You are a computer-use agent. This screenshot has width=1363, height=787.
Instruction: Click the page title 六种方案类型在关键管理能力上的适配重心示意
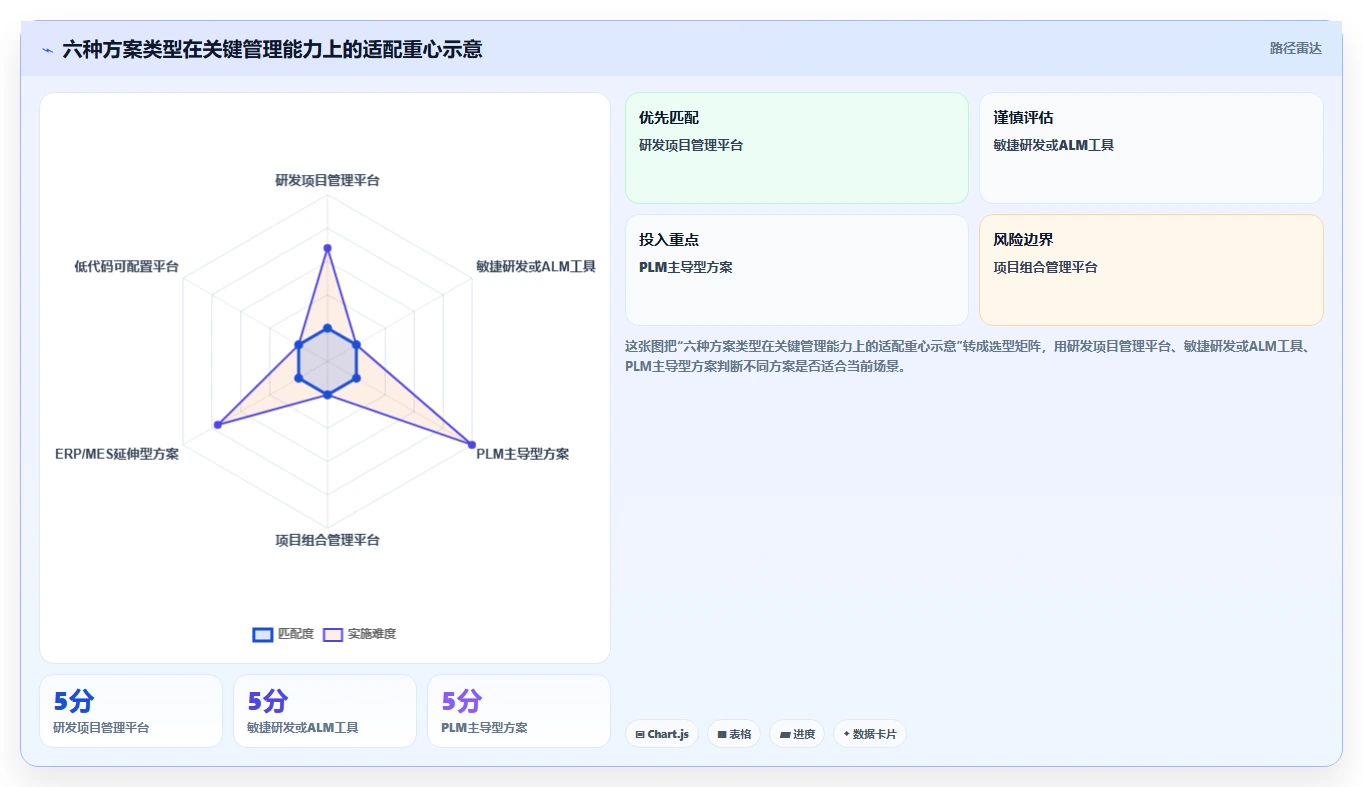(x=272, y=49)
